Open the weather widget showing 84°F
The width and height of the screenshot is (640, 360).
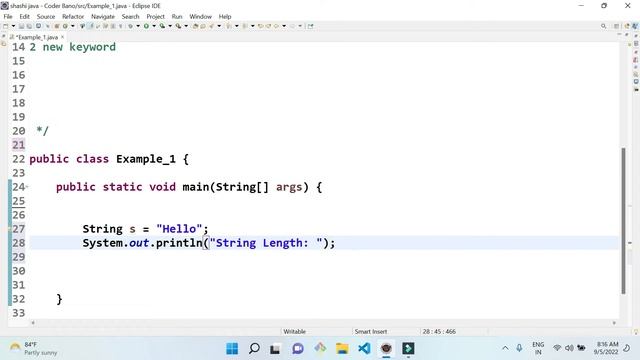(33, 349)
